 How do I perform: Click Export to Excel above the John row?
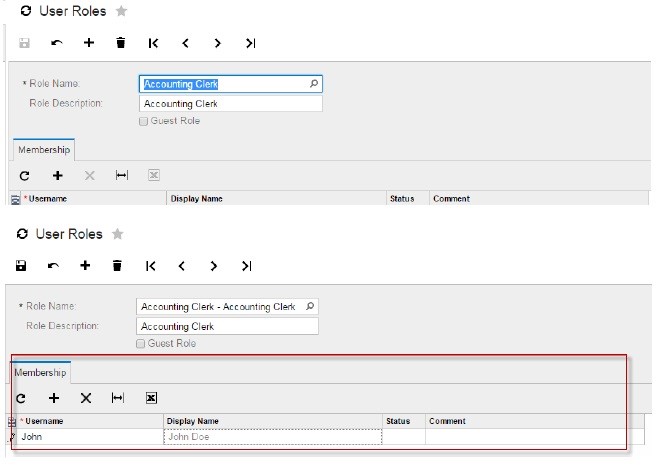pos(151,398)
